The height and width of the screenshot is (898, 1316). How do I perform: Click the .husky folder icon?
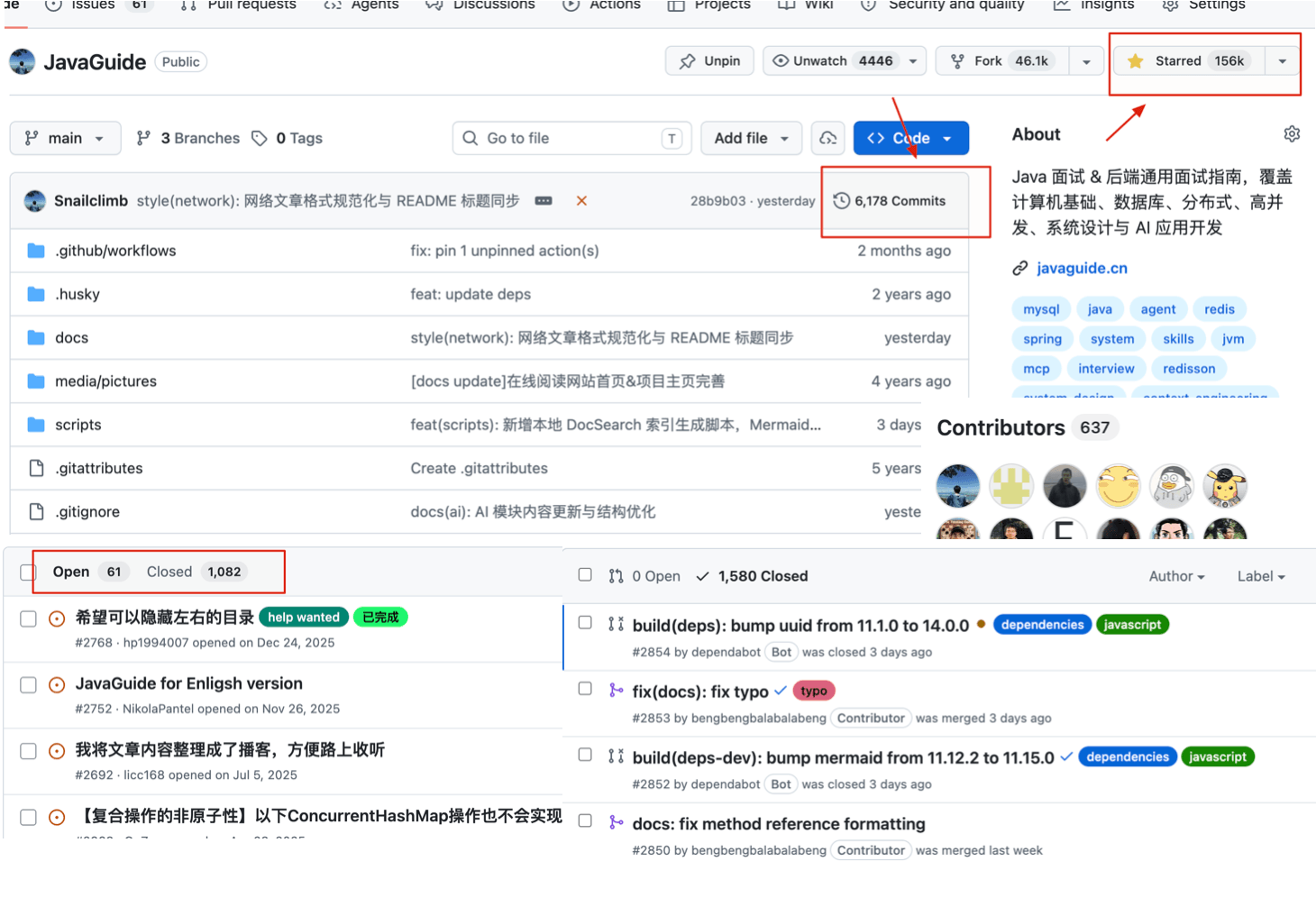point(36,294)
